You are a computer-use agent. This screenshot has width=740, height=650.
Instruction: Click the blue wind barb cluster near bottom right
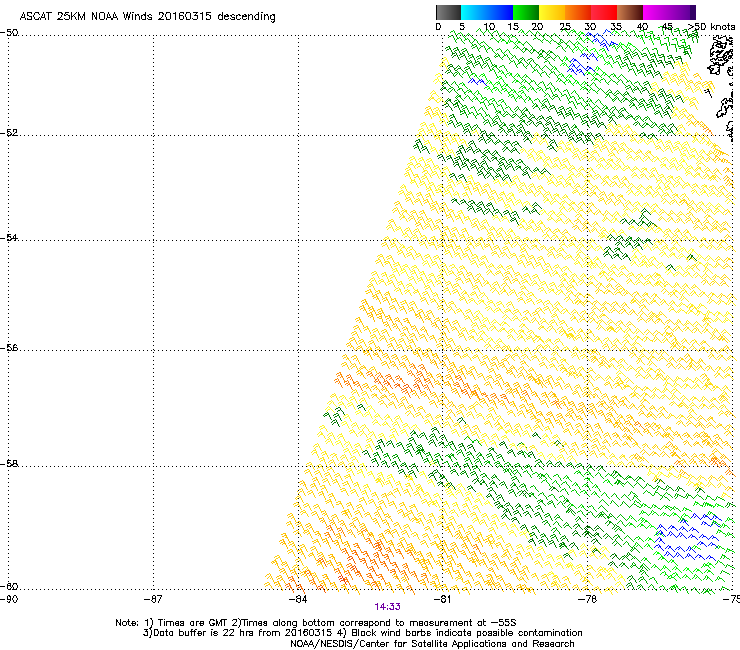click(x=687, y=538)
